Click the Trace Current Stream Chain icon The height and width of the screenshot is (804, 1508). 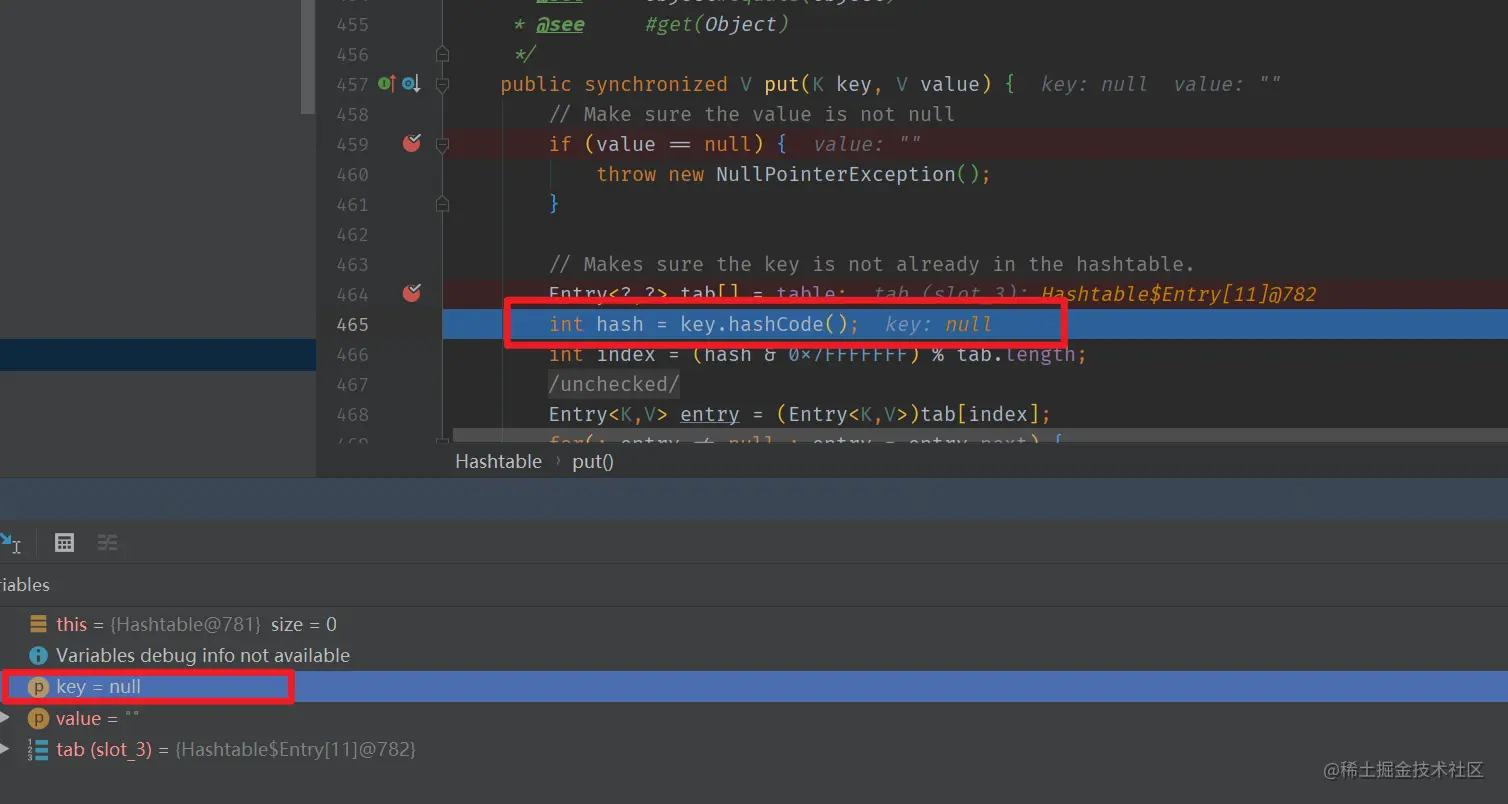pyautogui.click(x=107, y=543)
